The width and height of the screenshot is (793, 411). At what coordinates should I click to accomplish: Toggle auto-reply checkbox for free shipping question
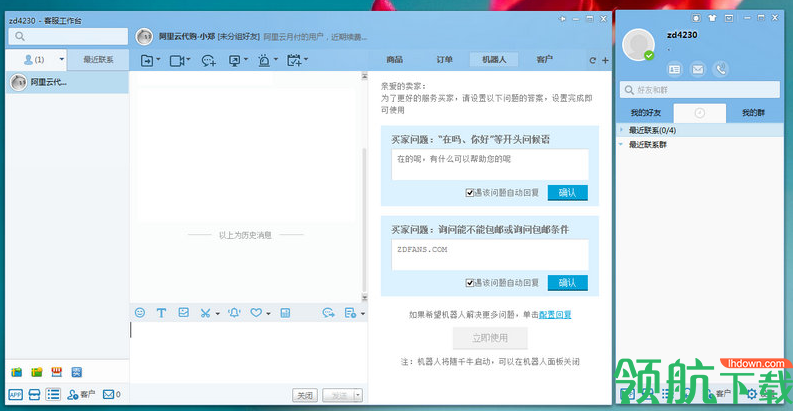[x=470, y=283]
